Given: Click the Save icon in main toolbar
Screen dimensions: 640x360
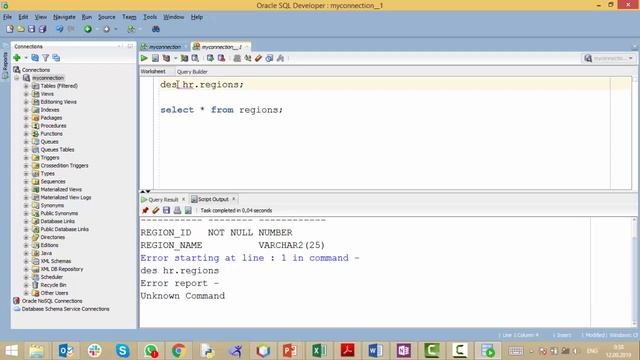Looking at the screenshot, I should [31, 29].
